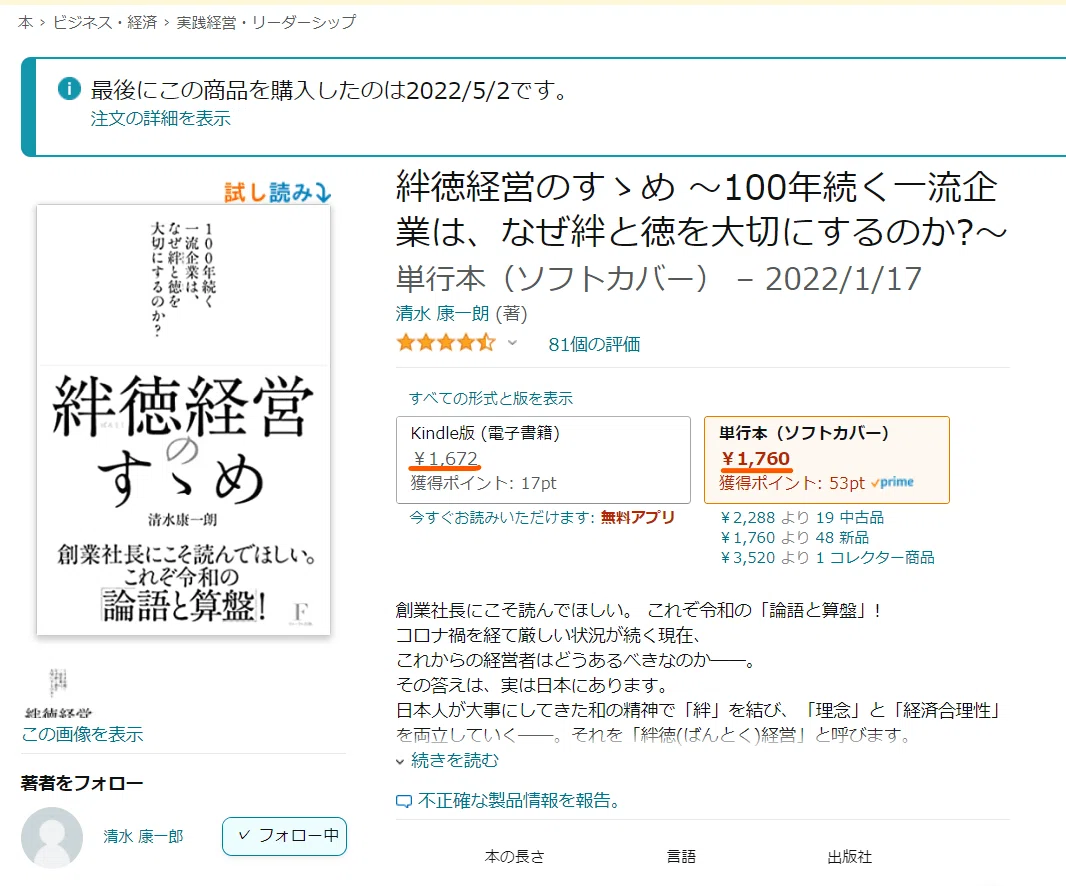Click the prime badge icon
Screen dimensions: 1066x886
[x=893, y=482]
